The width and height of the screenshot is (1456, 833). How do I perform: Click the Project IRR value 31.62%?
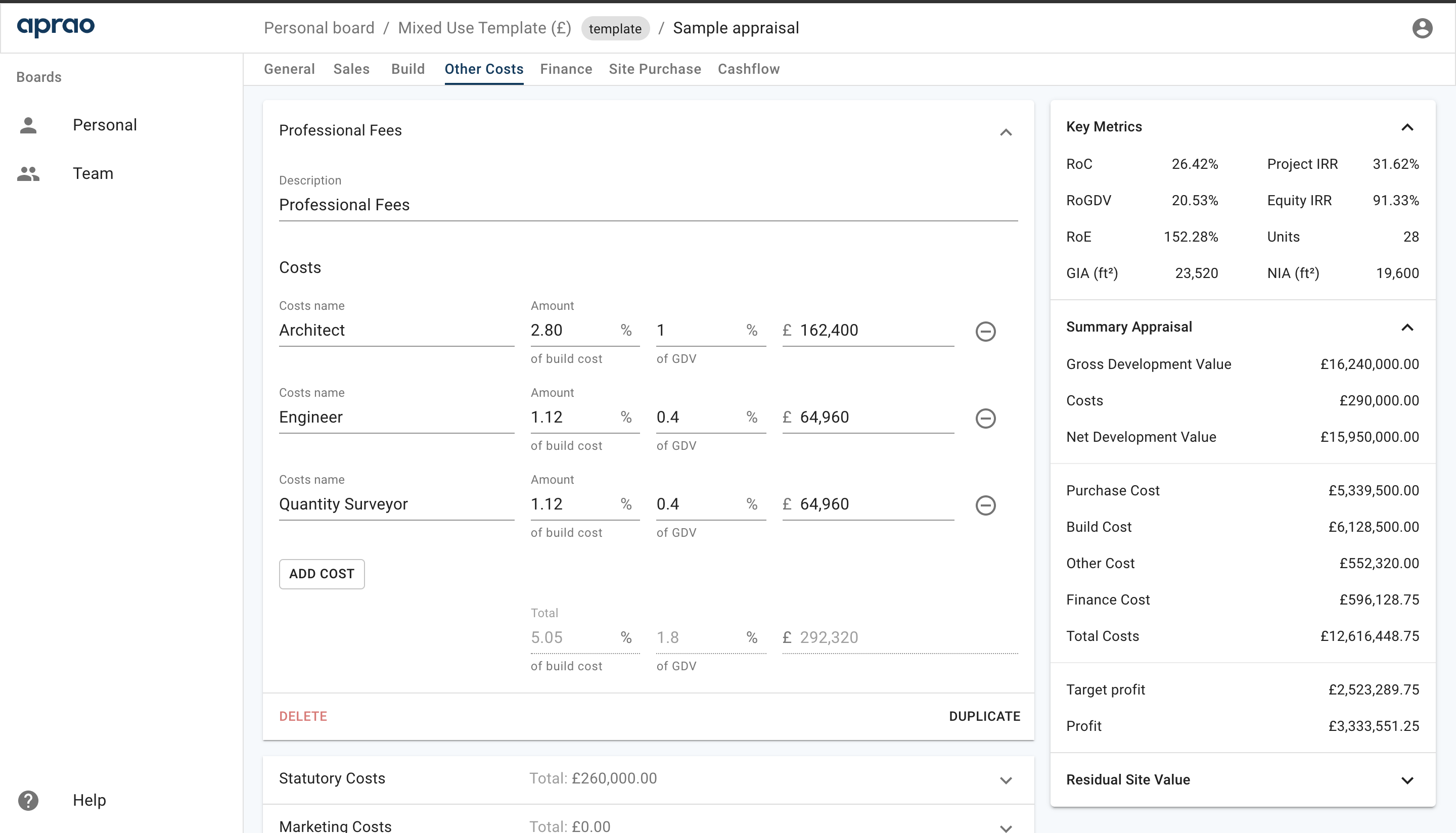(1395, 164)
